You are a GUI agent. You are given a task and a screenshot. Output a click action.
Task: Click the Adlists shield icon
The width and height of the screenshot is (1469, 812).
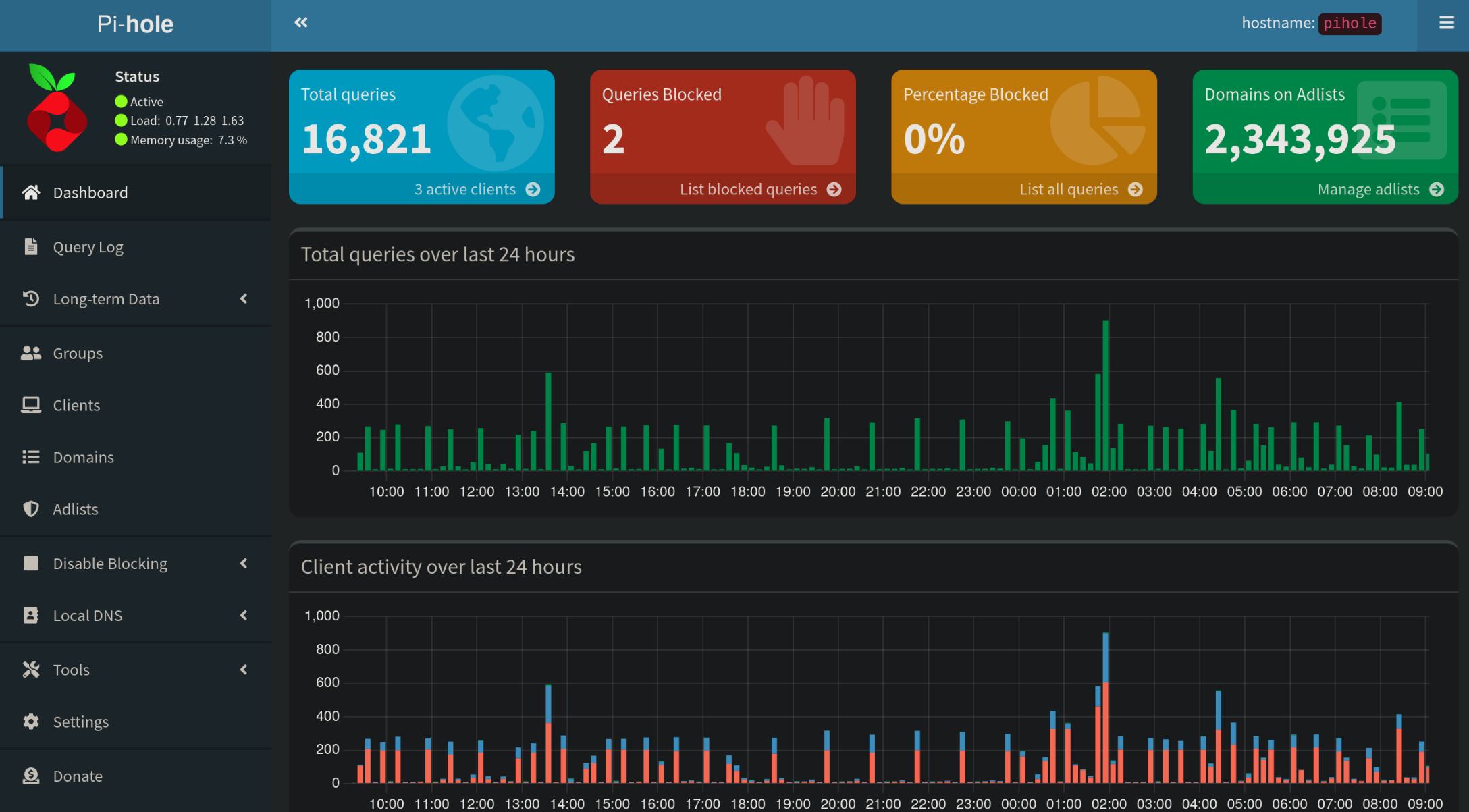pyautogui.click(x=31, y=509)
